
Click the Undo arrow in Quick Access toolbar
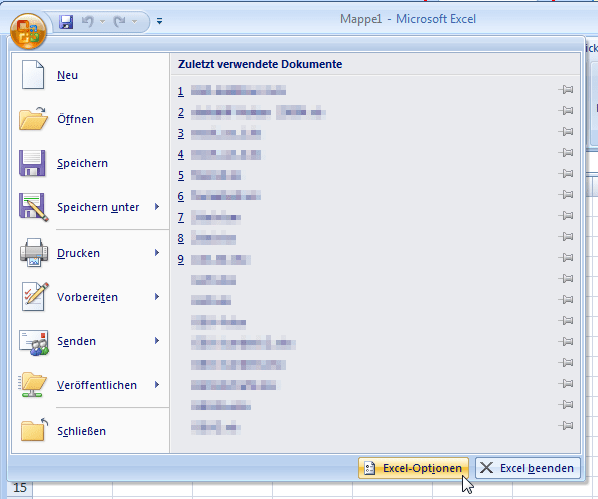coord(87,22)
